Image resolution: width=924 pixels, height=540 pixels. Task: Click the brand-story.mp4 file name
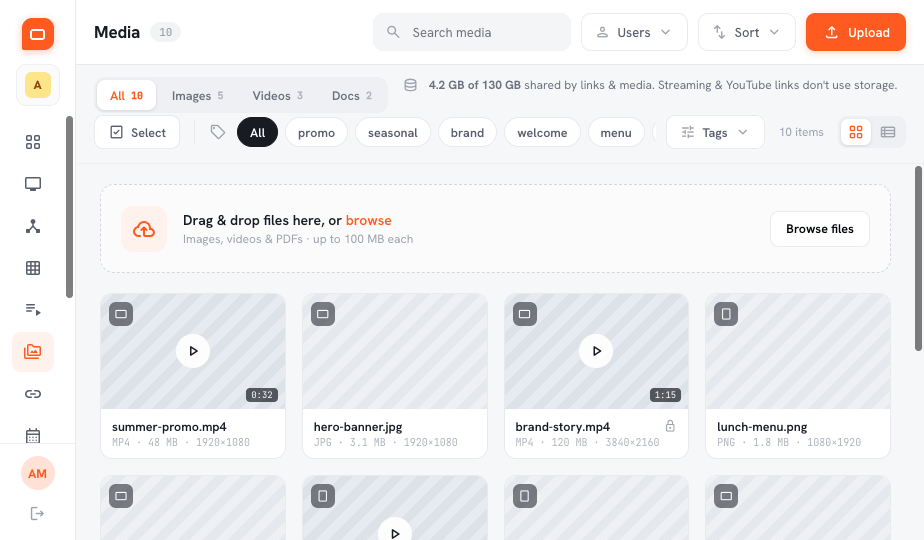click(563, 427)
